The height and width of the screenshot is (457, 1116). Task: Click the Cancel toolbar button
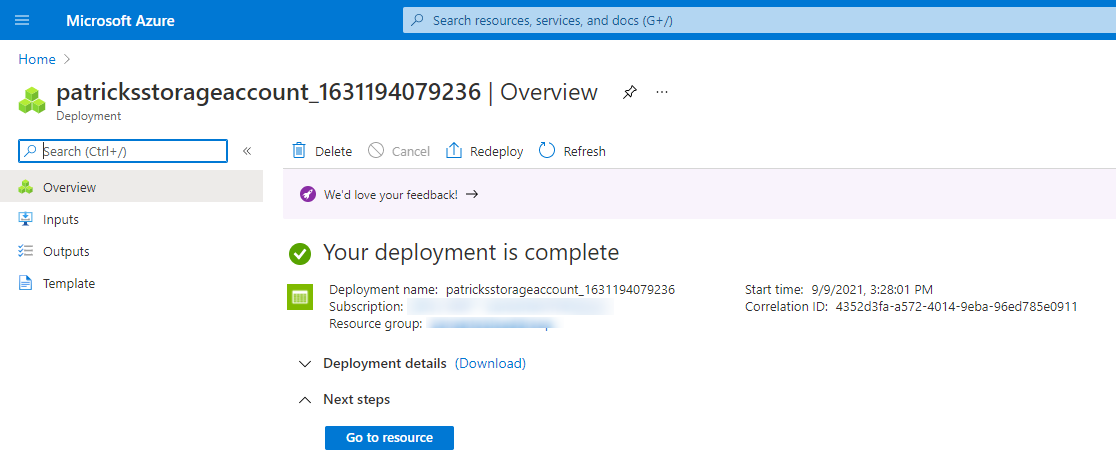coord(399,151)
